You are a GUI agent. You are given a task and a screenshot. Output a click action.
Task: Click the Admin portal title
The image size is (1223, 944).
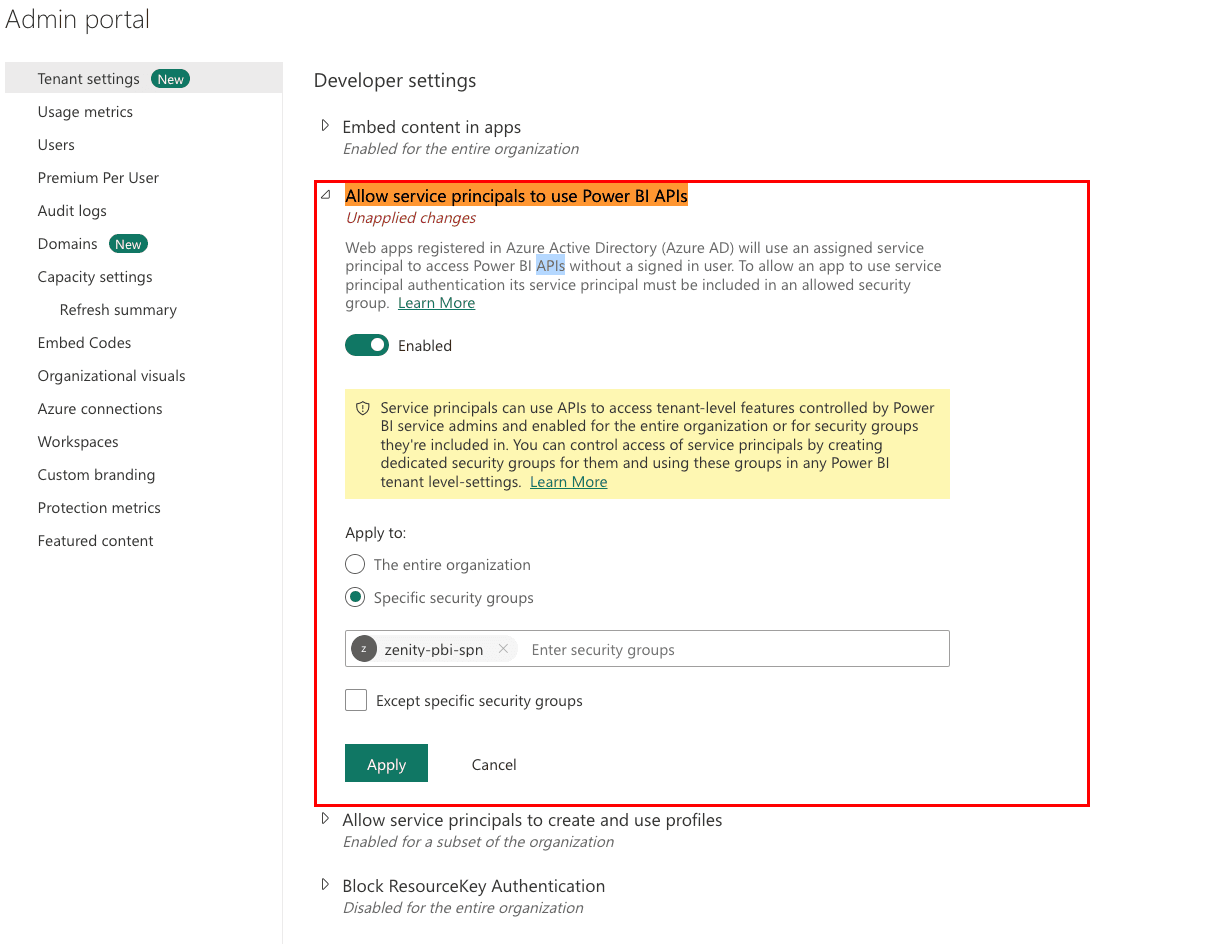[x=78, y=18]
